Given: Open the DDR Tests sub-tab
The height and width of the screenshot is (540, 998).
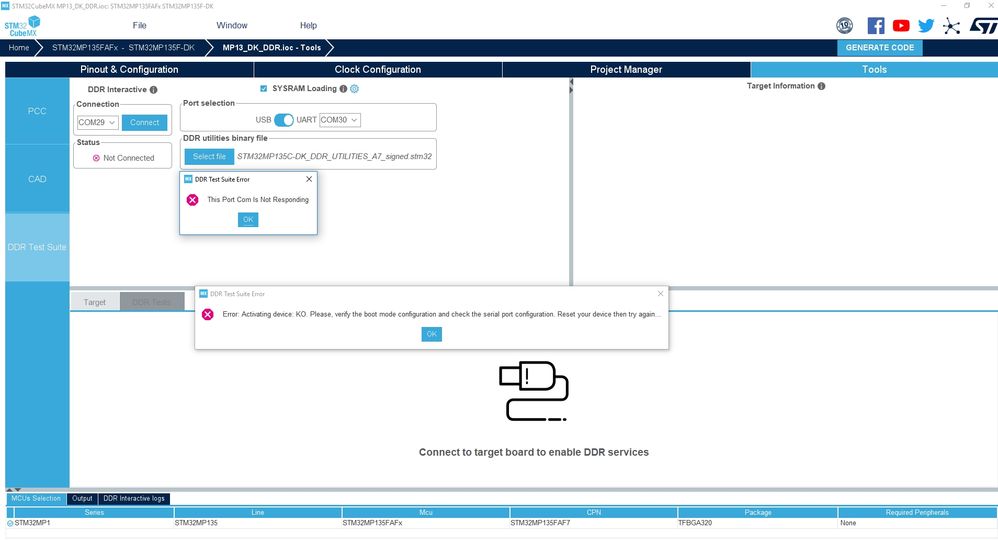Looking at the screenshot, I should click(151, 302).
